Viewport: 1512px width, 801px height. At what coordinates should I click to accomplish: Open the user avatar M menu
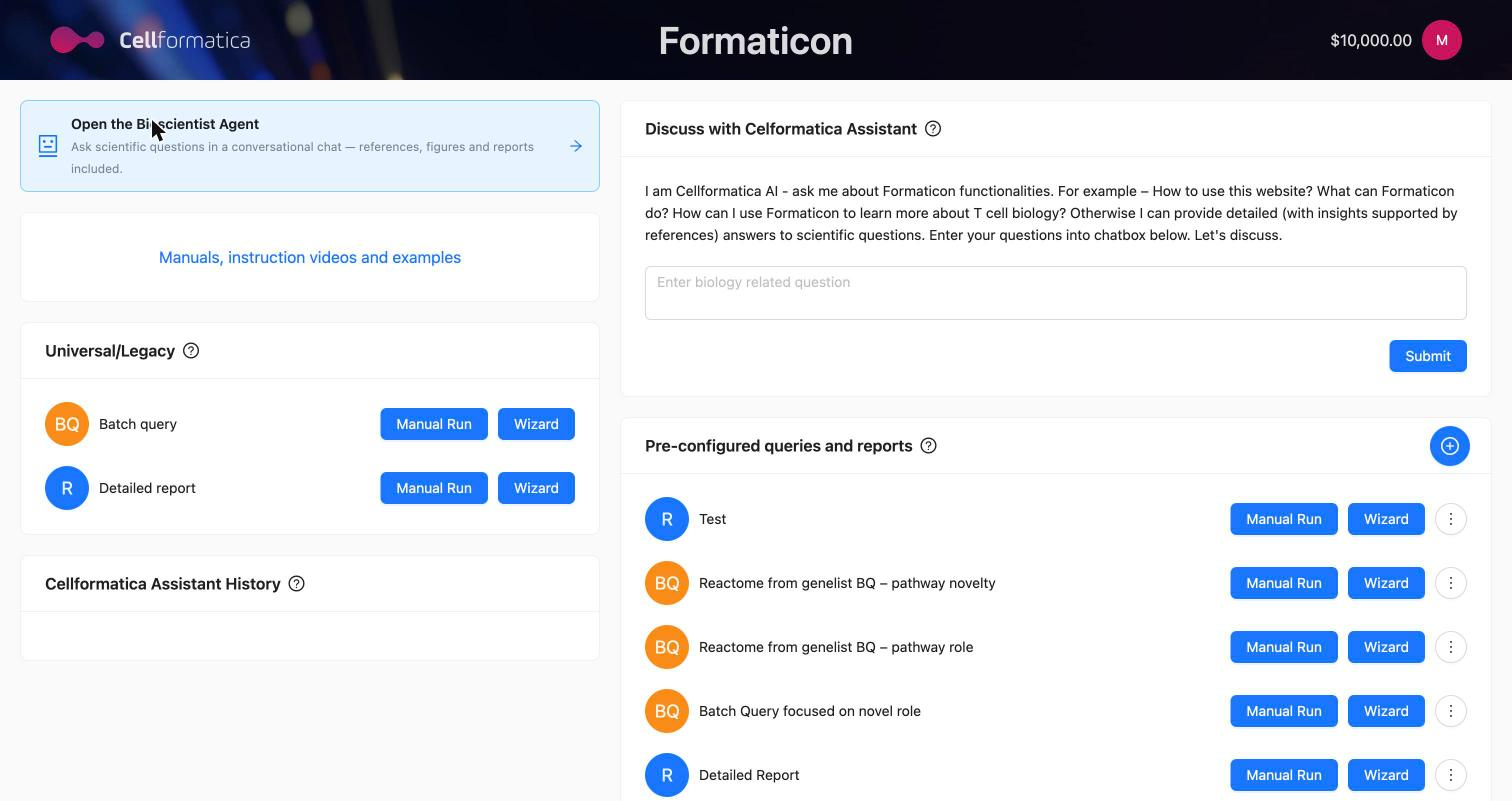1441,40
